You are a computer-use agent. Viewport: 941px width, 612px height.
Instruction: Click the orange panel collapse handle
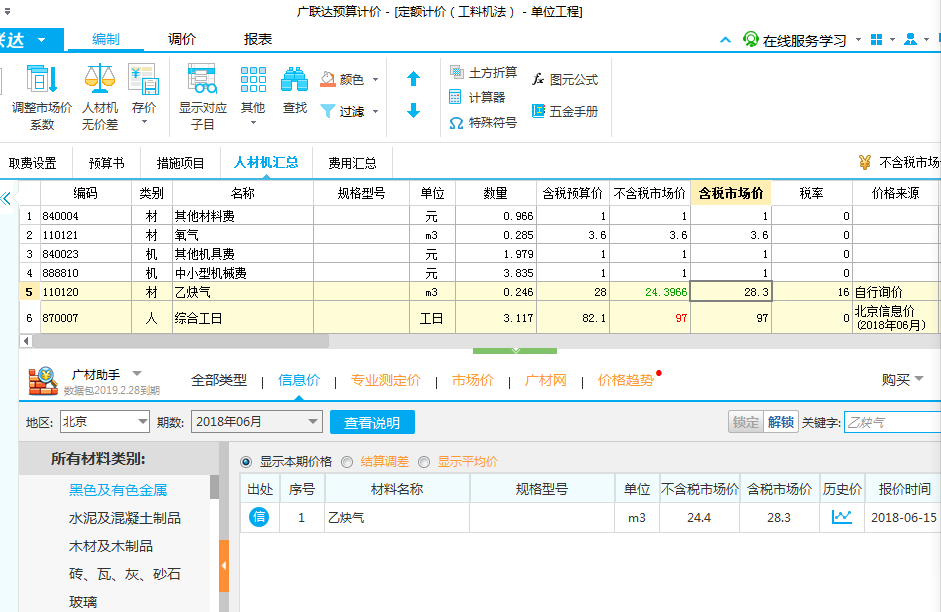click(224, 566)
